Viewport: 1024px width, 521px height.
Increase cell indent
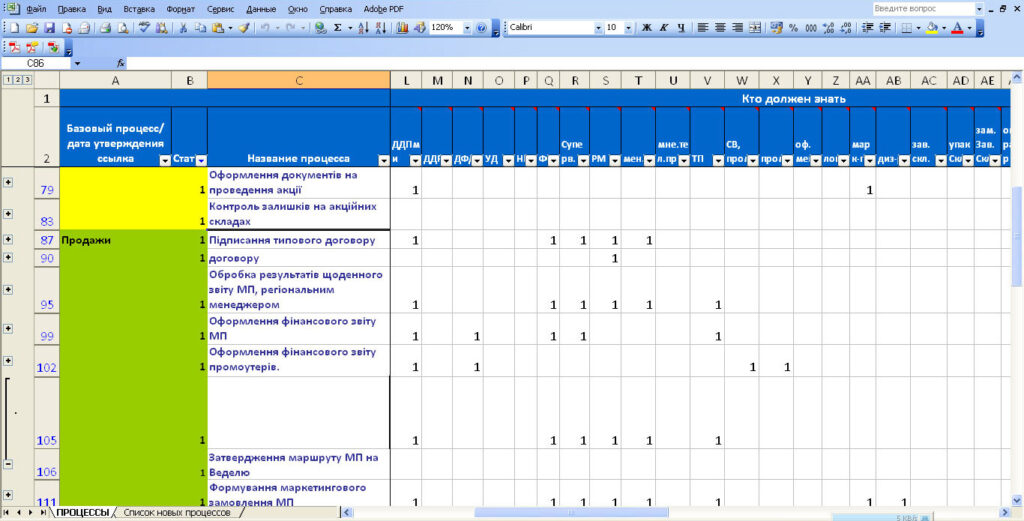[885, 28]
